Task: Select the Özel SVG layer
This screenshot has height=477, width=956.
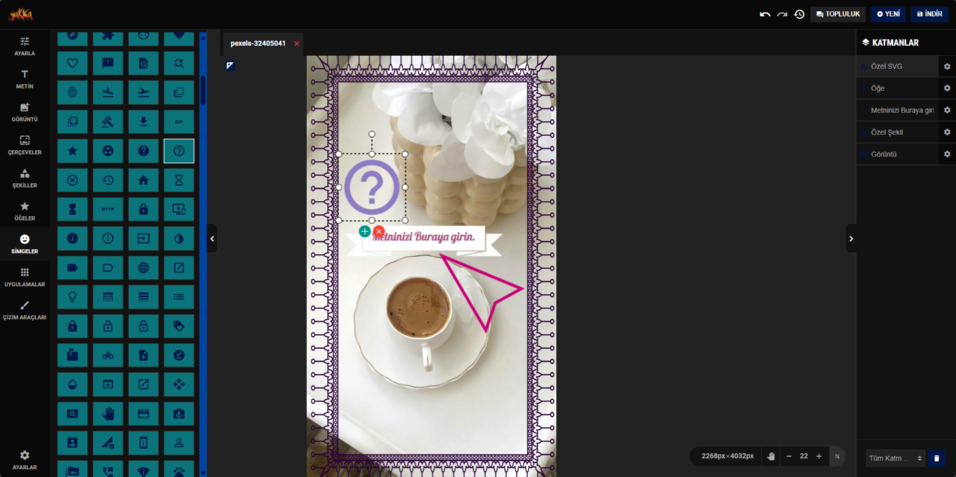Action: [x=897, y=66]
